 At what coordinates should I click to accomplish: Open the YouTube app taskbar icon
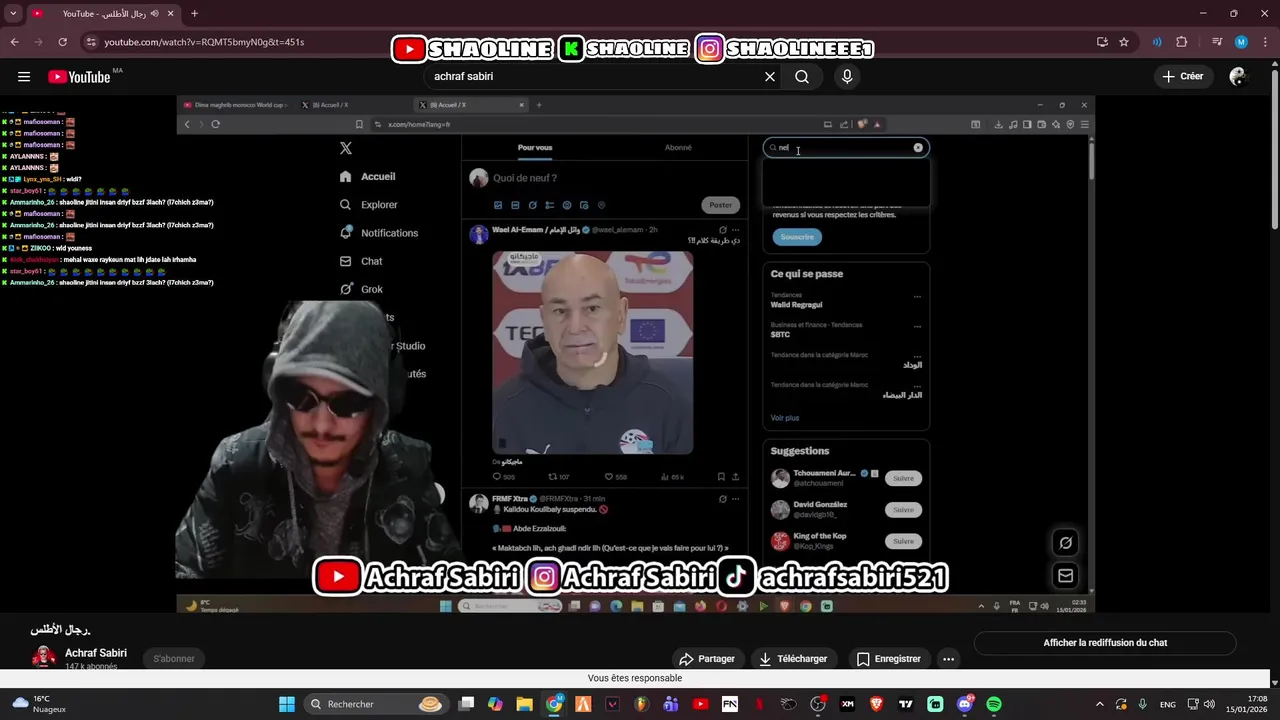point(700,704)
